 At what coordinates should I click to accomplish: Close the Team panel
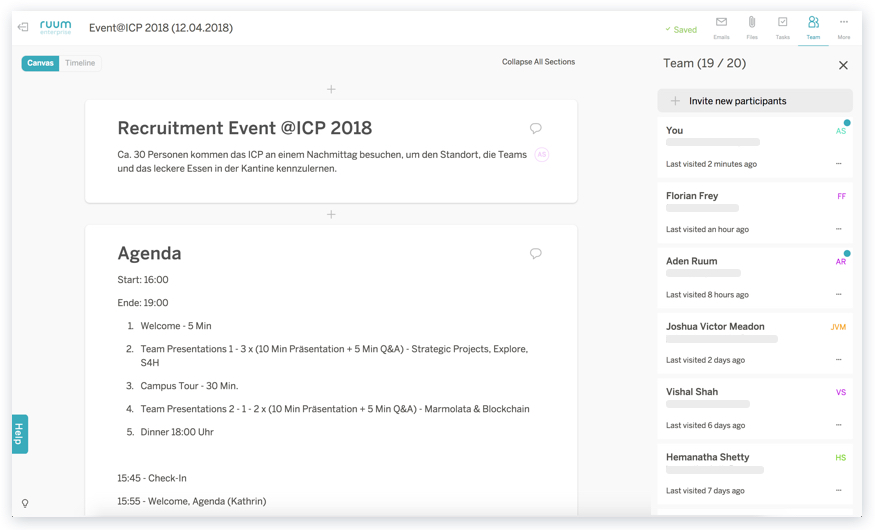tap(843, 65)
